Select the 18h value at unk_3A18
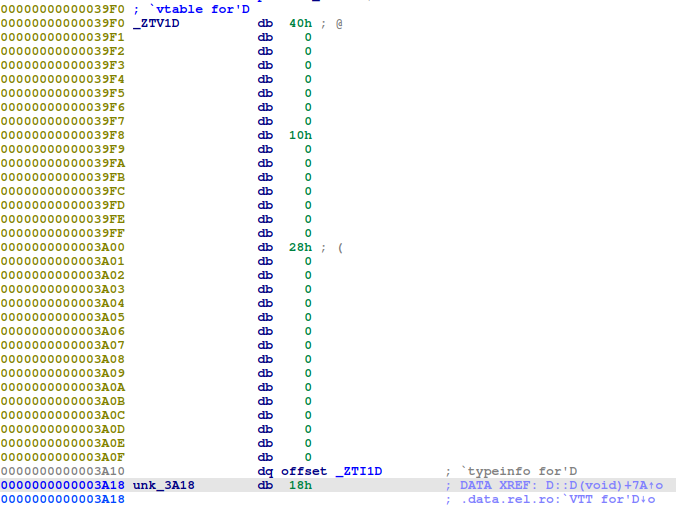Viewport: 676px width, 505px height. (x=300, y=485)
